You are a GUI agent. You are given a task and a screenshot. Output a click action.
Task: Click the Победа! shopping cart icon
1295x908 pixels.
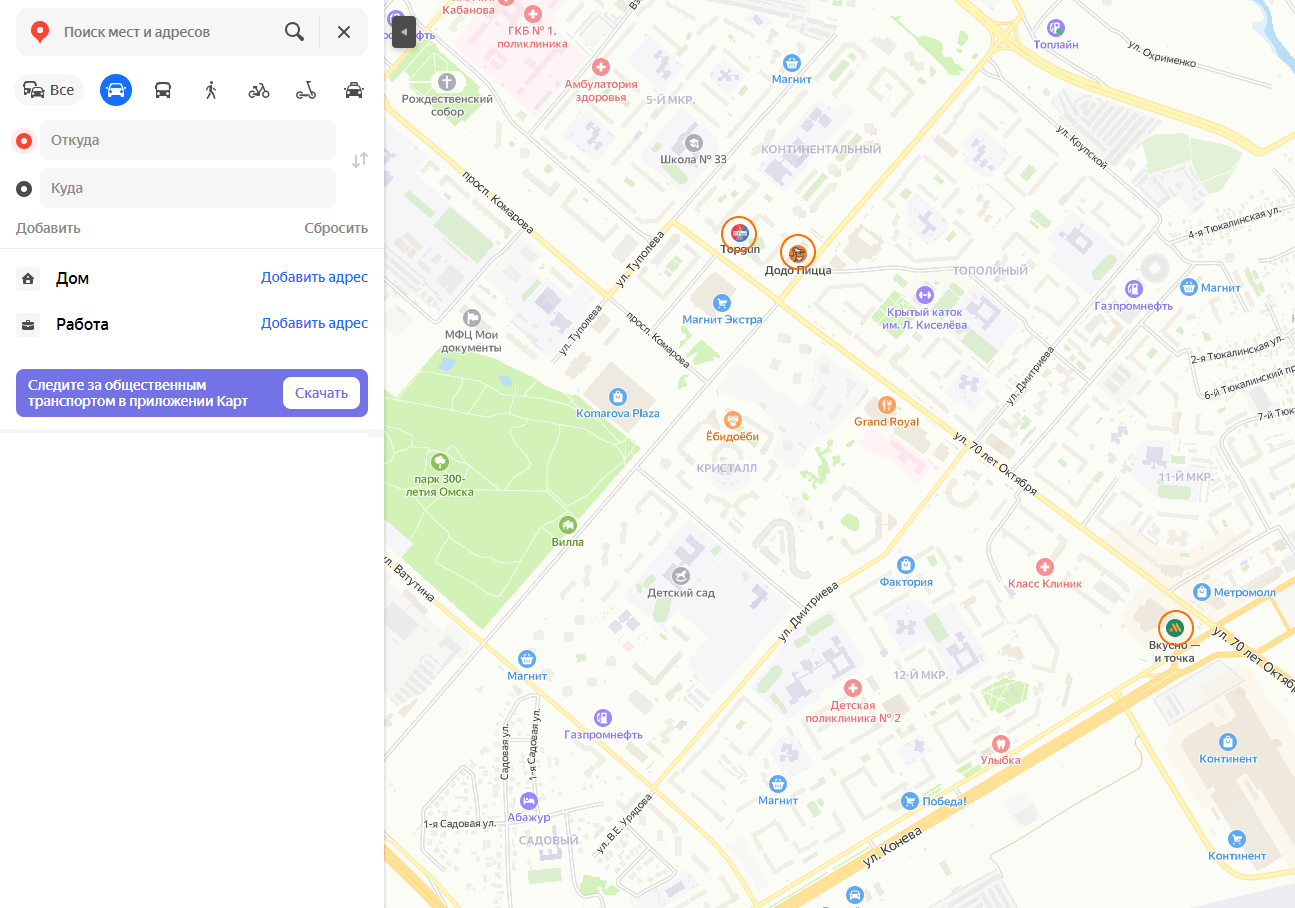(x=909, y=801)
